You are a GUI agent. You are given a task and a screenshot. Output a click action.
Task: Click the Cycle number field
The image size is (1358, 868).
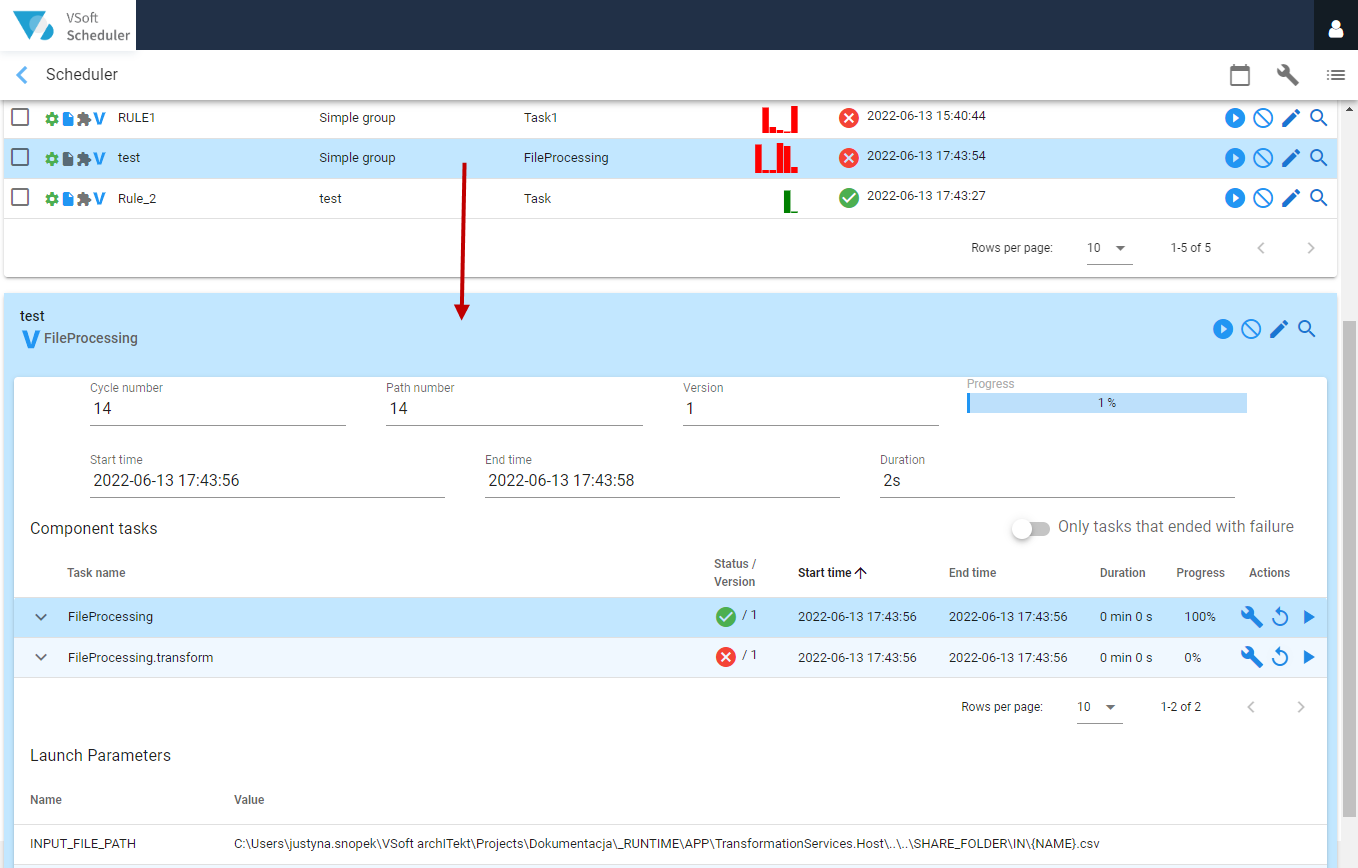[x=218, y=409]
